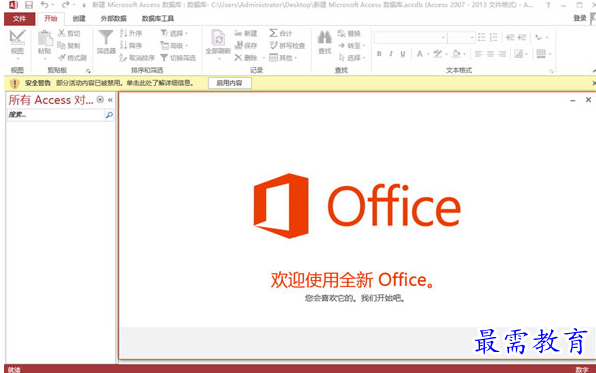Click the 全部刷新 (Refresh All) icon
Viewport: 596px width, 373px height.
[218, 38]
